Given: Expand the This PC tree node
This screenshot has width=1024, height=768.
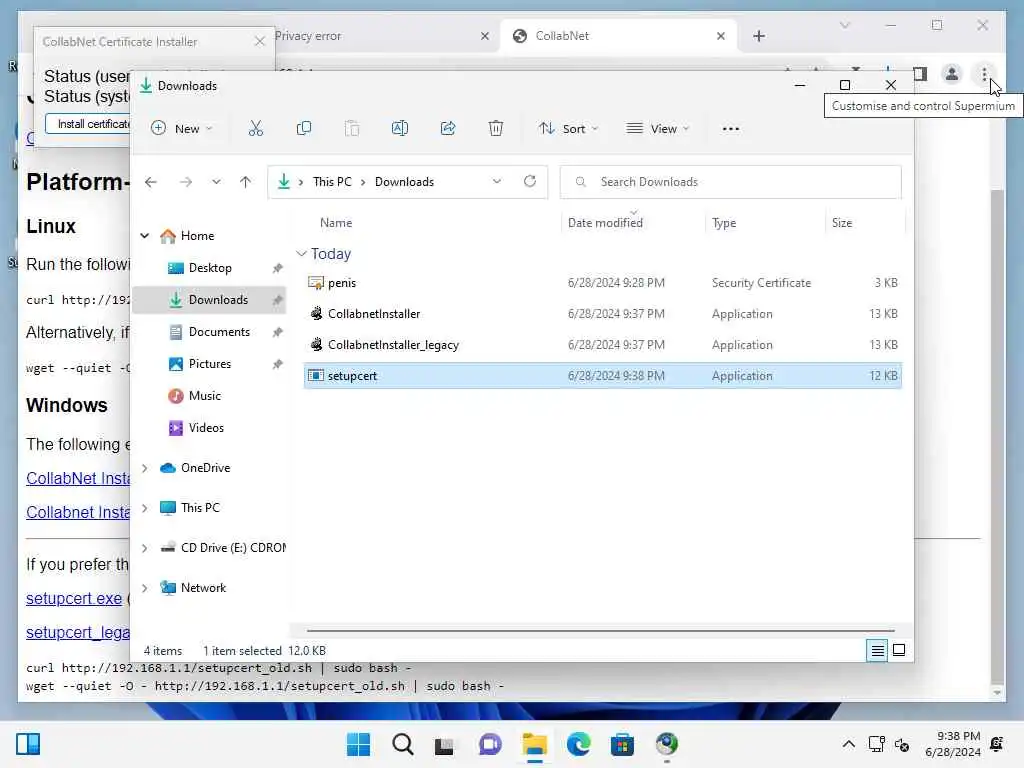Looking at the screenshot, I should pyautogui.click(x=145, y=508).
